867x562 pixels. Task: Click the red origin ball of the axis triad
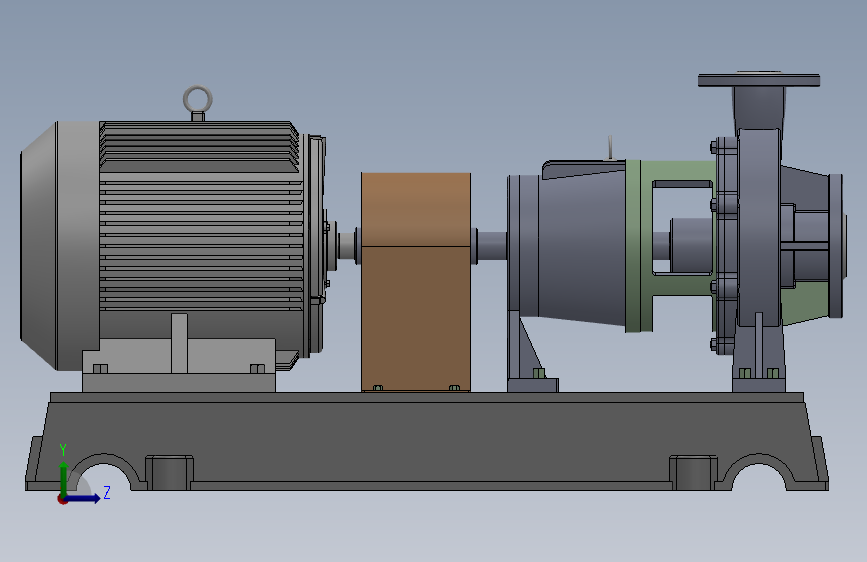[62, 499]
